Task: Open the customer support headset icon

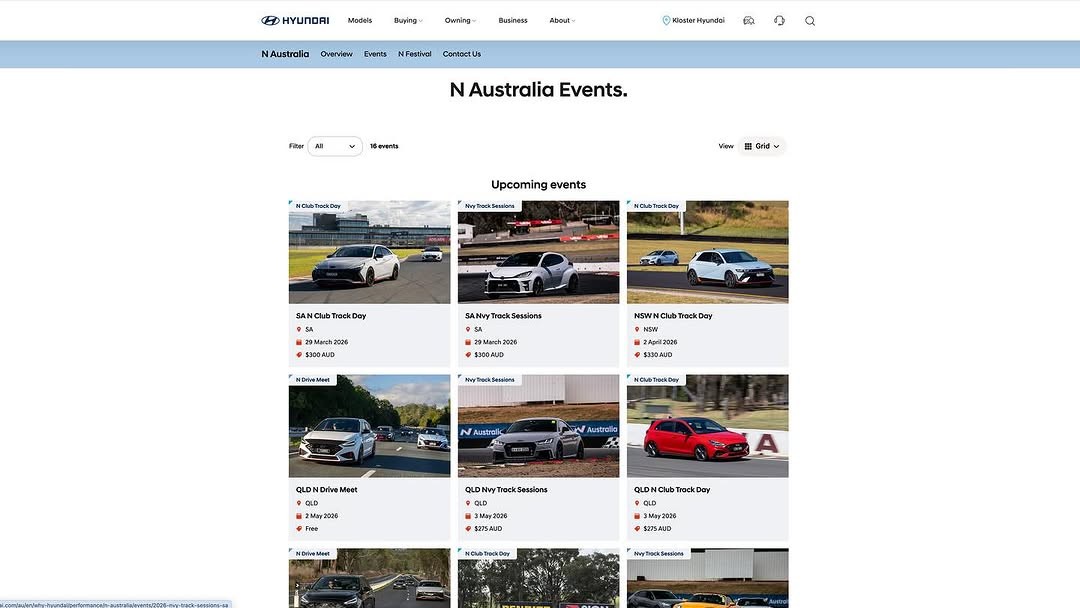Action: coord(779,21)
